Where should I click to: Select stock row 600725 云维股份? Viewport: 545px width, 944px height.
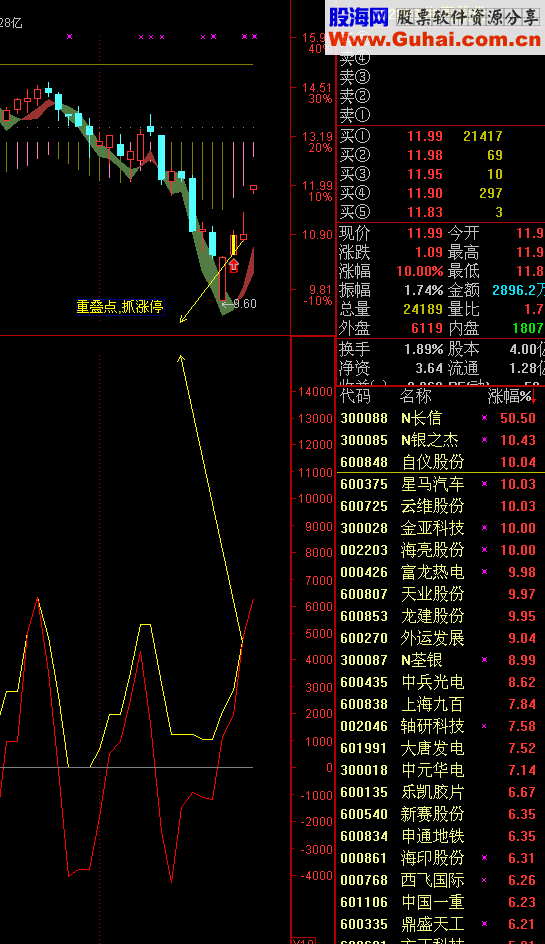pos(440,506)
